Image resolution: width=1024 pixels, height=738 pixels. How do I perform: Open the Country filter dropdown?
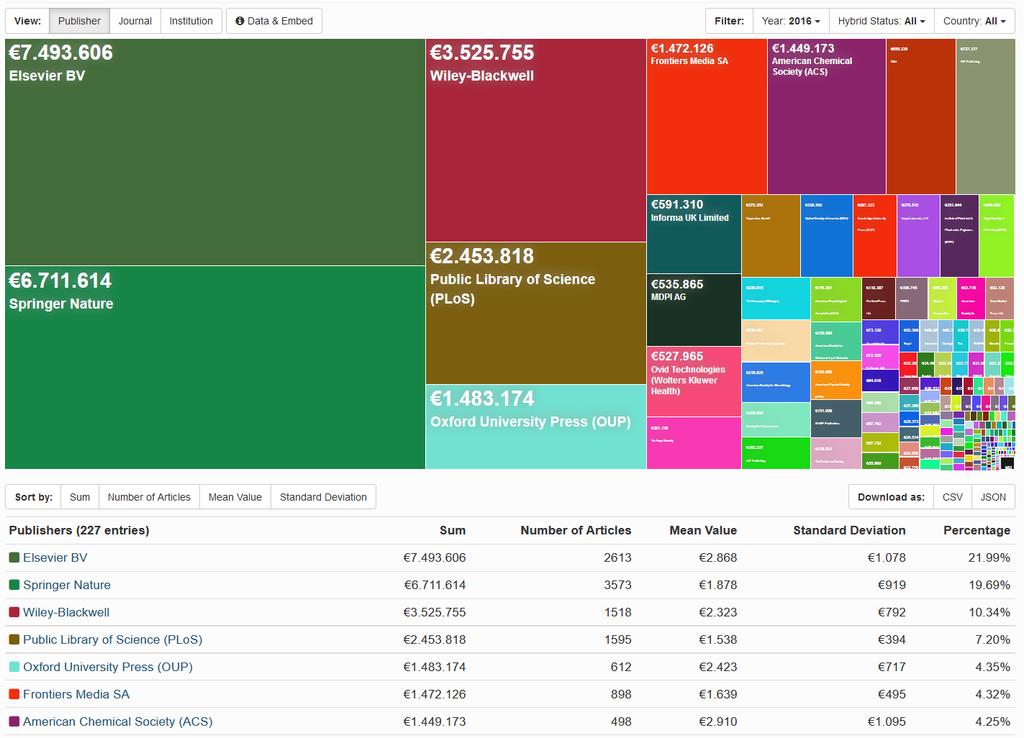coord(974,21)
